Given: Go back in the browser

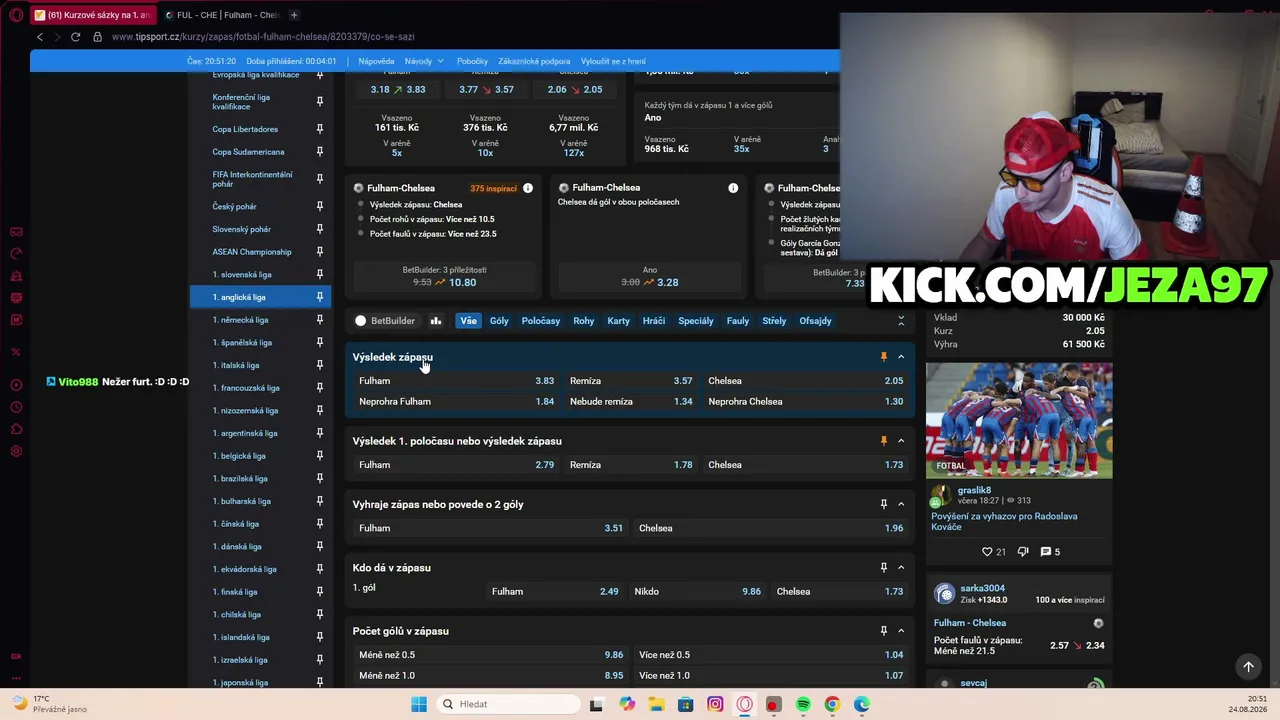Looking at the screenshot, I should click(40, 37).
